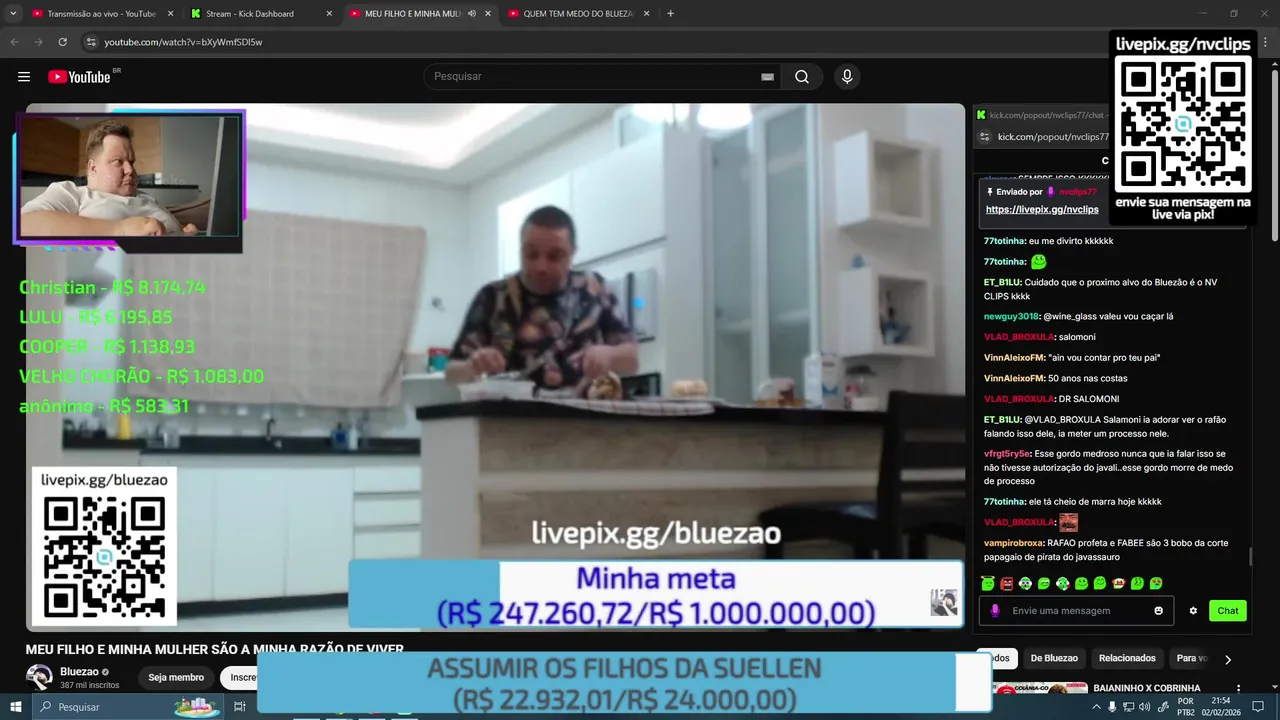1280x720 pixels.
Task: Open options menu for BAIANINHO X COBRINHA
Action: coord(1239,689)
